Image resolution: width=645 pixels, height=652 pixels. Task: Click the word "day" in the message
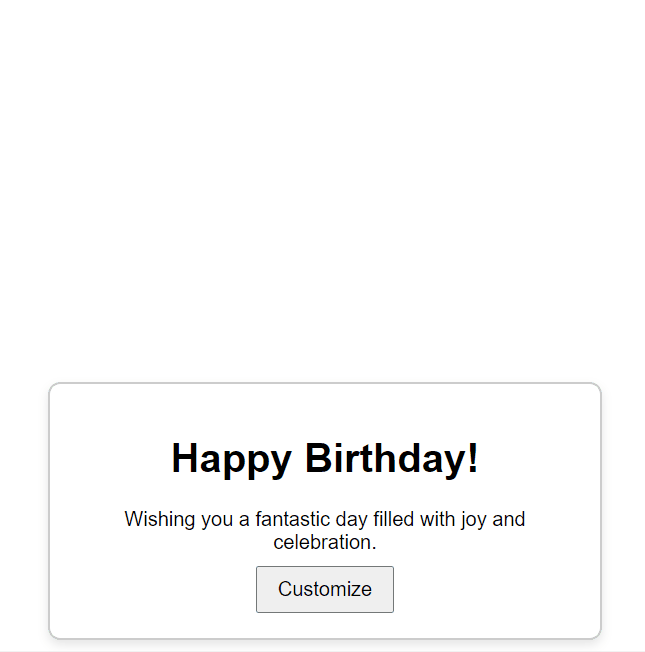(356, 520)
